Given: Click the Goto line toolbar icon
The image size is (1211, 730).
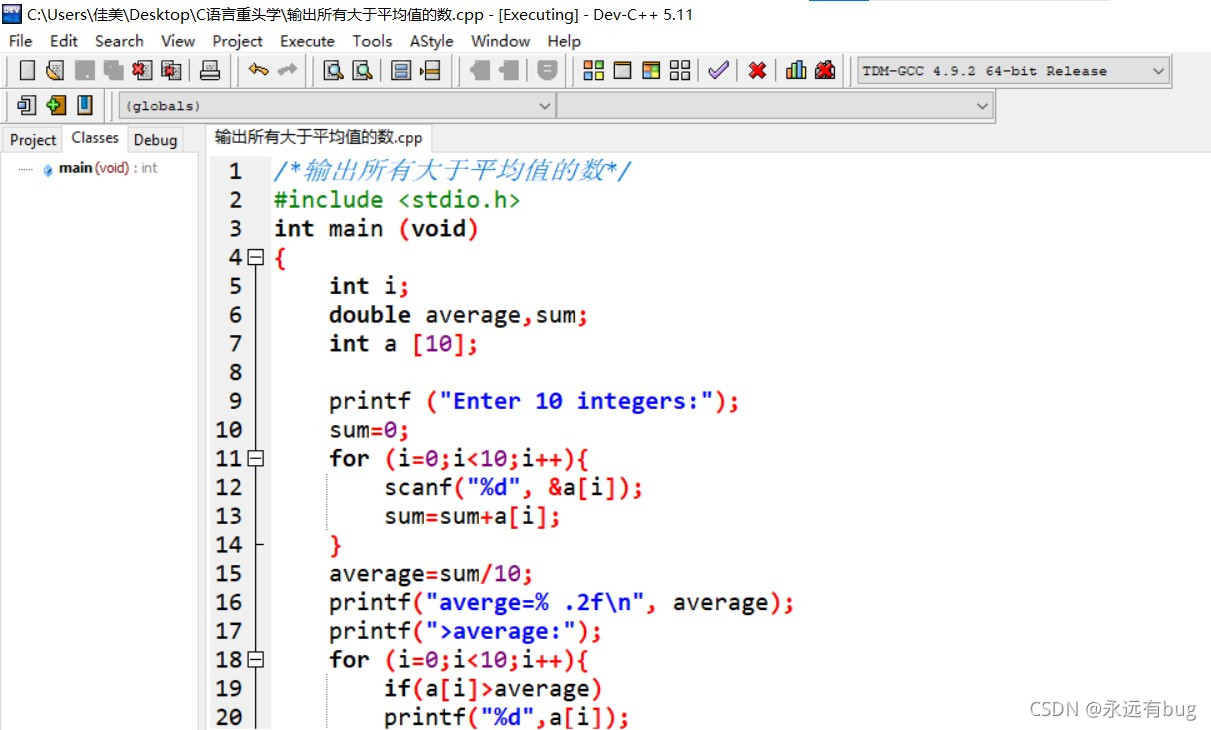Looking at the screenshot, I should pyautogui.click(x=430, y=70).
